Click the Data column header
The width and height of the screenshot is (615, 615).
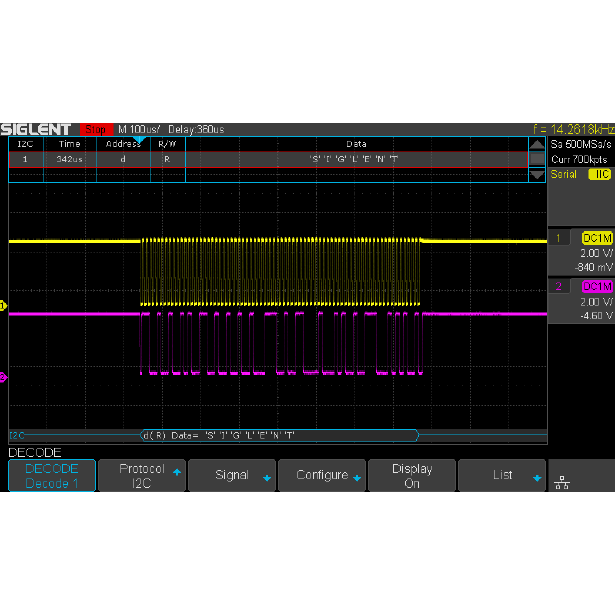click(x=356, y=144)
